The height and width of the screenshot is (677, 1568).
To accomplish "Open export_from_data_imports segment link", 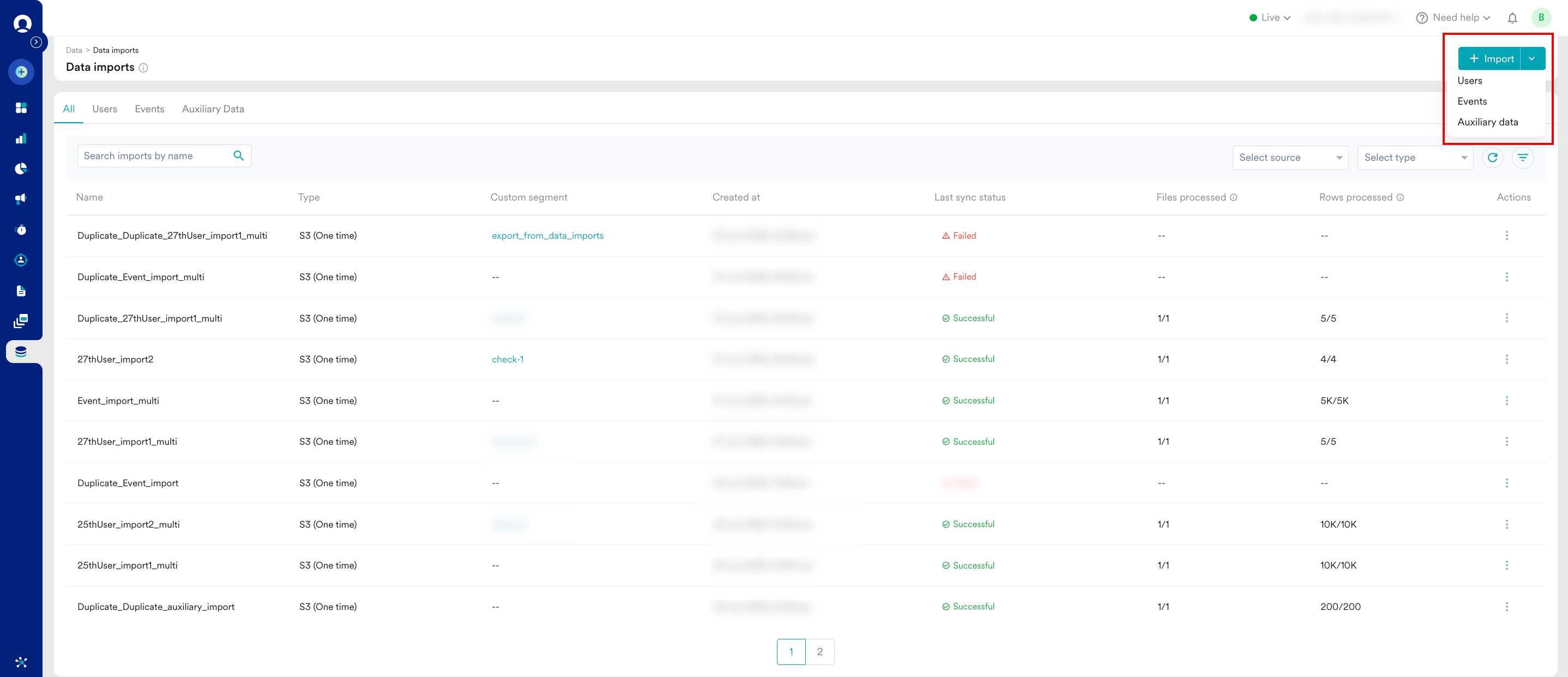I will [x=547, y=235].
